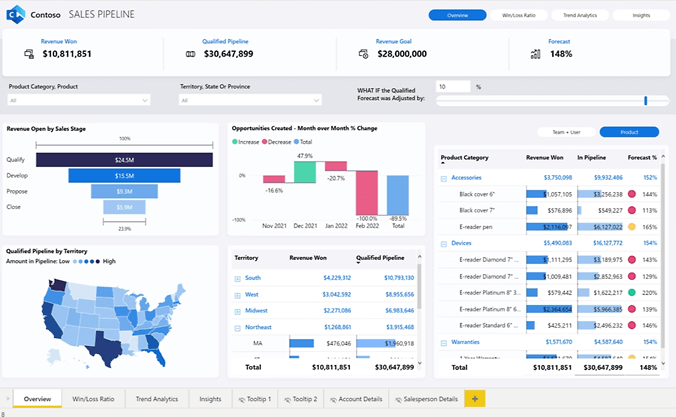The width and height of the screenshot is (676, 417).
Task: Click the hidden-page icon on Account Details tab
Action: pyautogui.click(x=333, y=400)
